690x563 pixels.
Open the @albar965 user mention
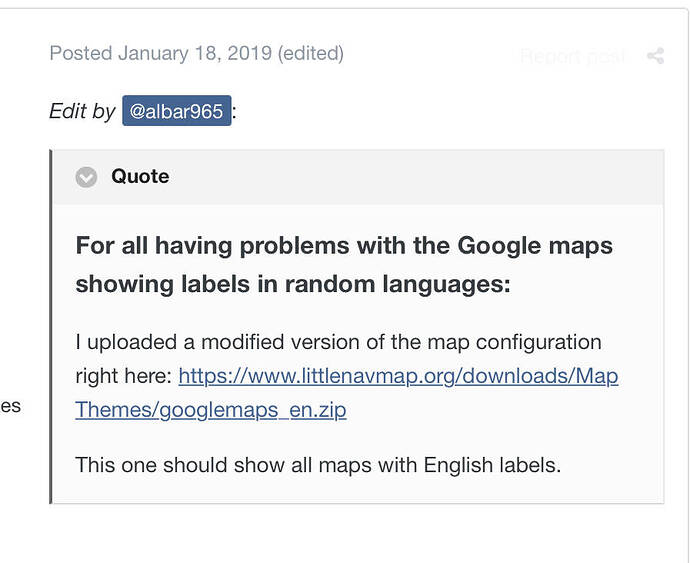[x=177, y=111]
